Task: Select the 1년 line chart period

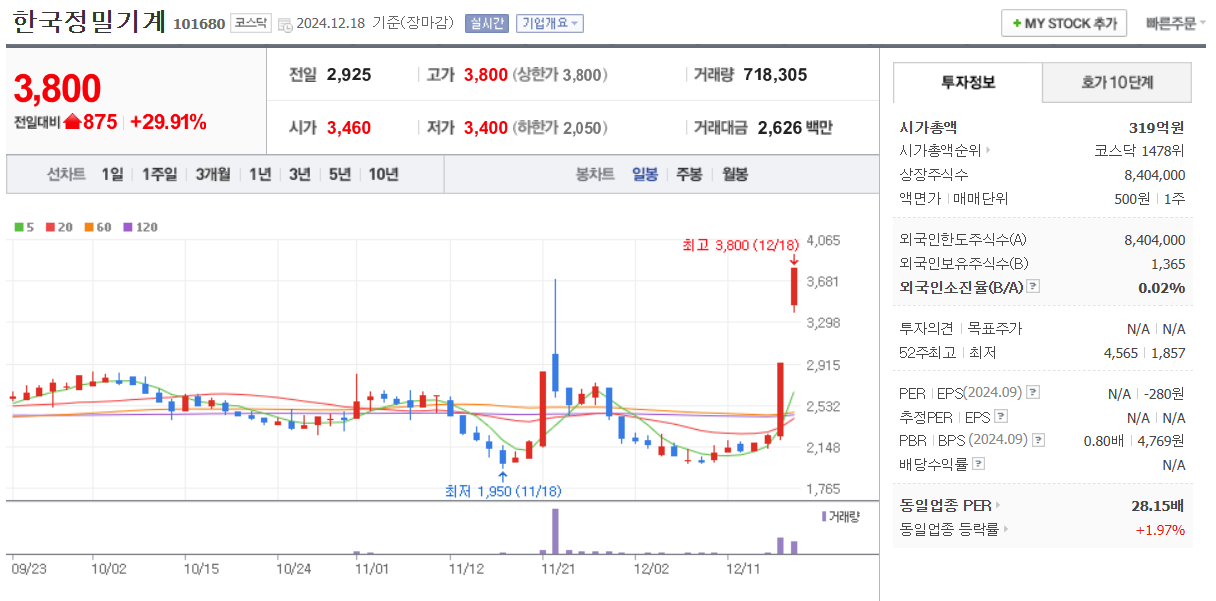Action: tap(260, 174)
